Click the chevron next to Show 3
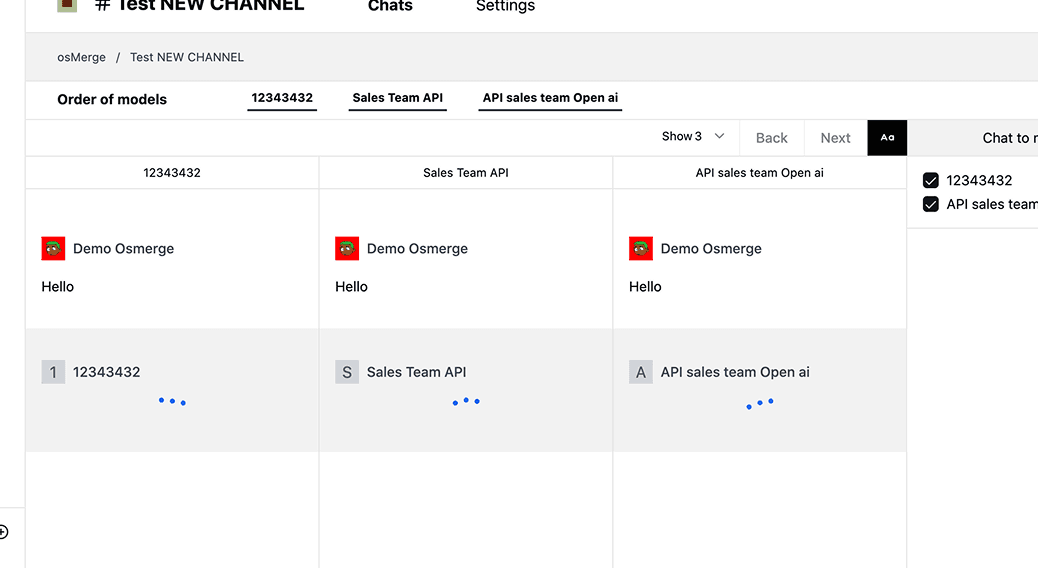 pos(719,137)
